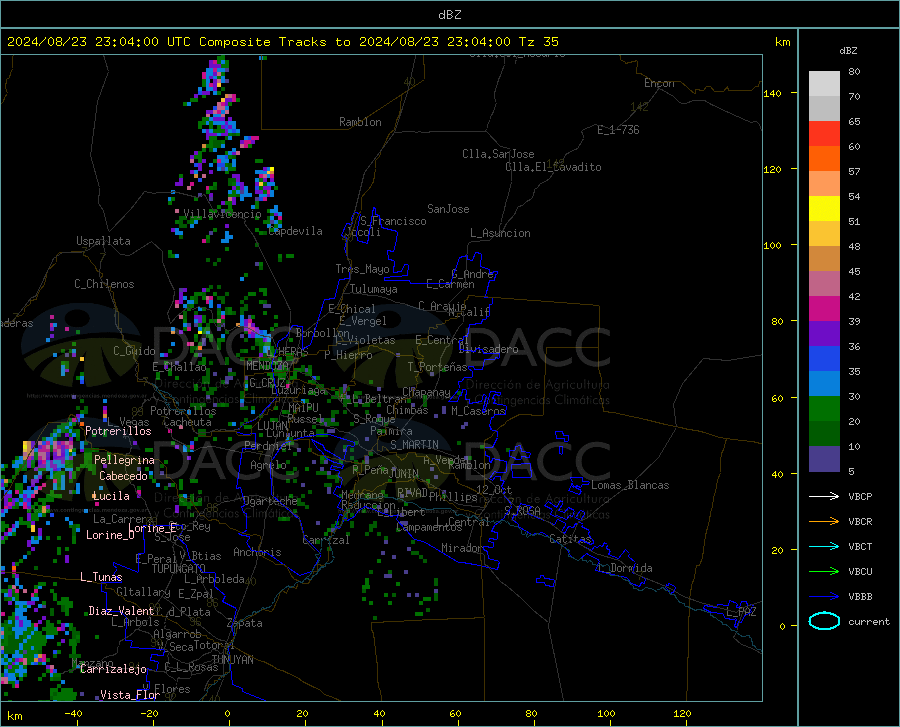Click the C_Chilenos map label
Image resolution: width=900 pixels, height=727 pixels.
104,284
